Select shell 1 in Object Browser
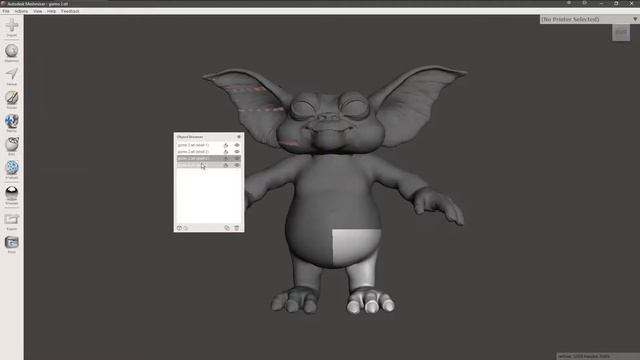 [209, 145]
